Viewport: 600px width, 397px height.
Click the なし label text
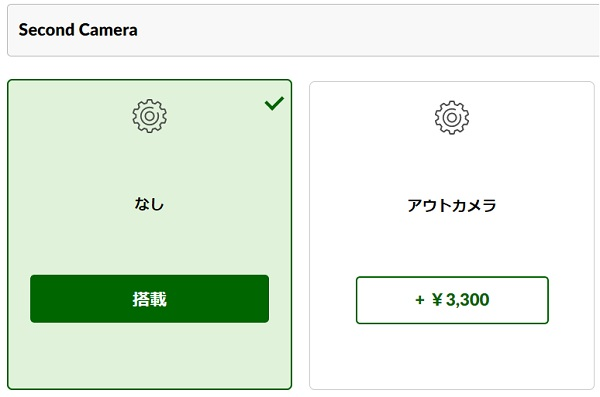pyautogui.click(x=149, y=204)
